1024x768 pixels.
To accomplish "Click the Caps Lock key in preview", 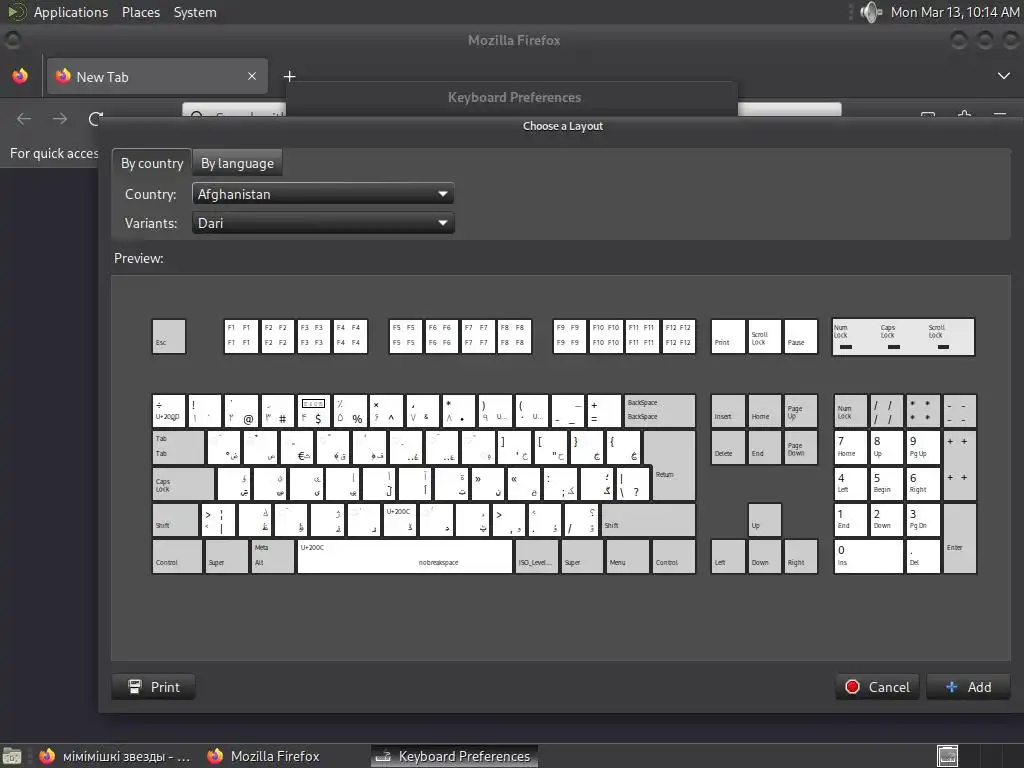I will pos(183,484).
